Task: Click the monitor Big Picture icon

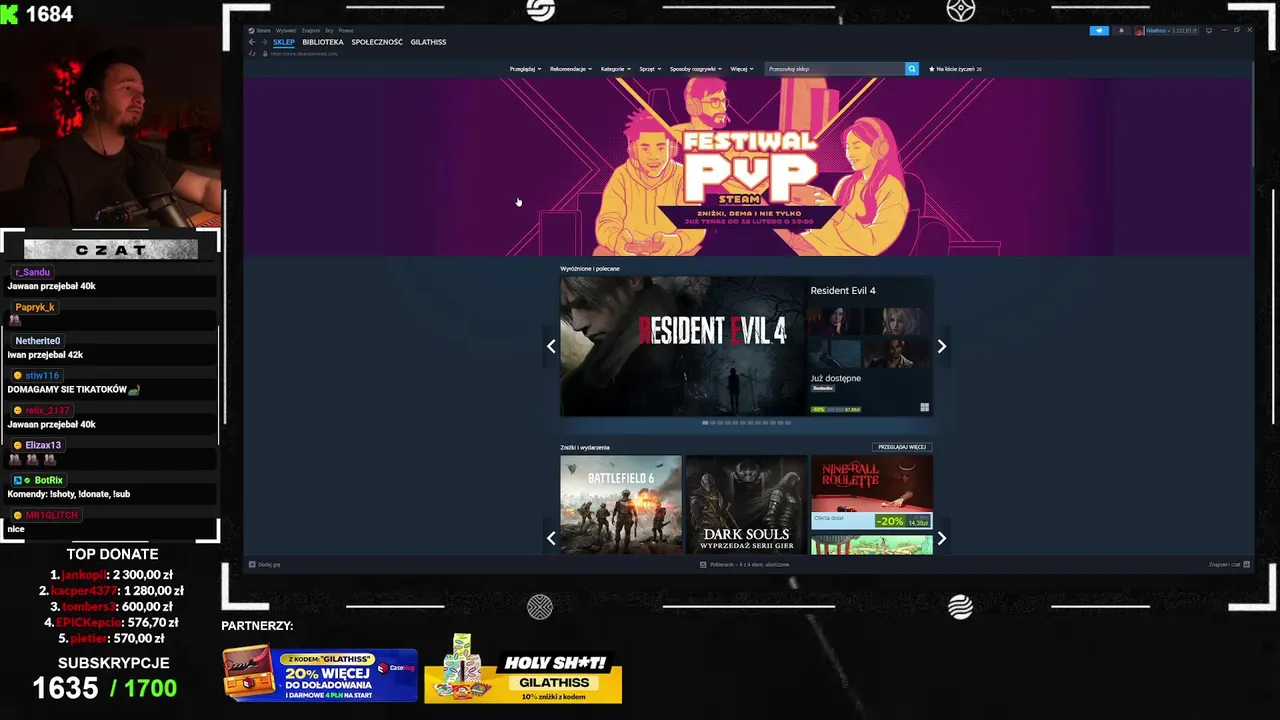Action: [1209, 30]
